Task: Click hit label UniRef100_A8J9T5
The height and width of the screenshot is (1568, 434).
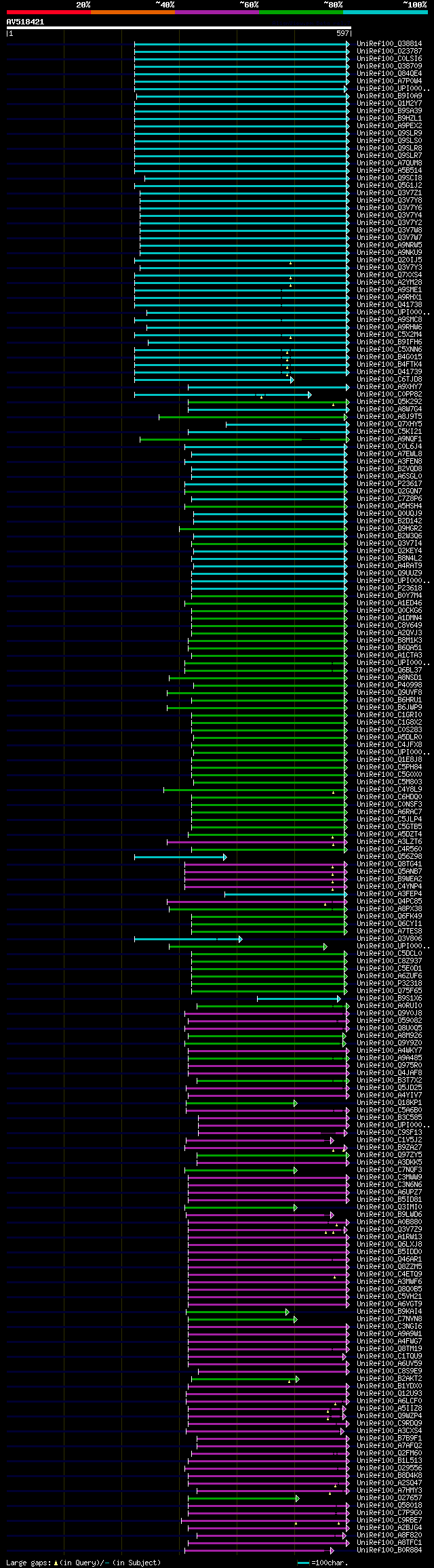Action: pyautogui.click(x=389, y=417)
